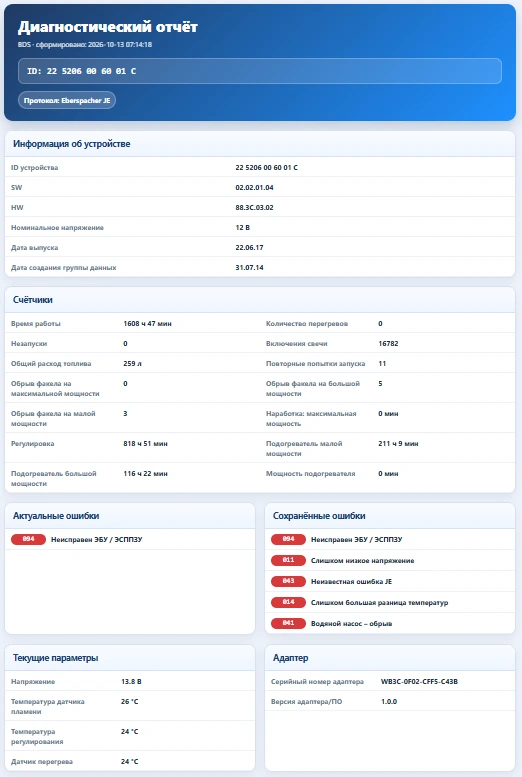
Task: Click the 094 badge under Актуальные ошибки
Action: (x=28, y=539)
